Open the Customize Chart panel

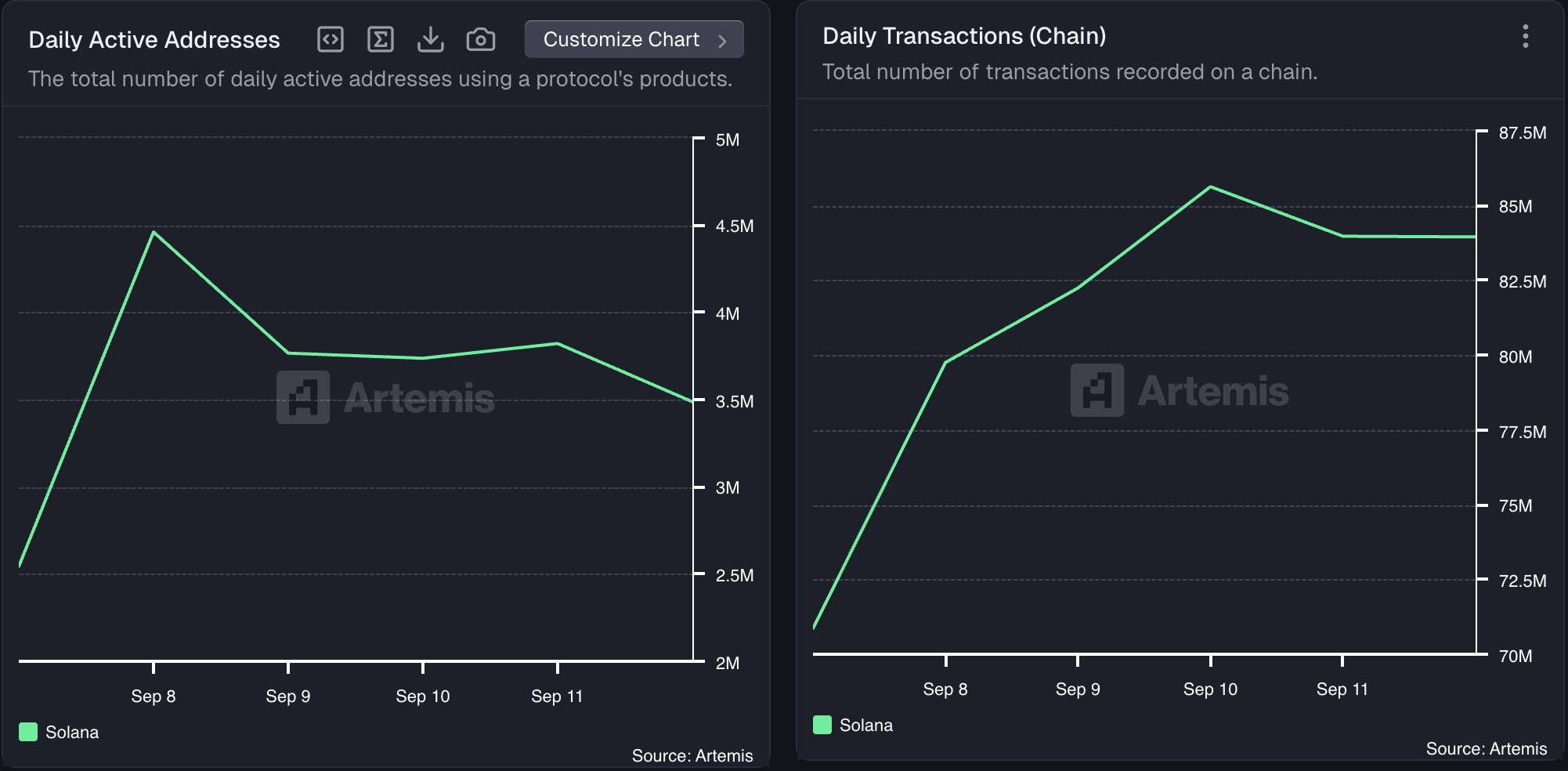[x=621, y=39]
